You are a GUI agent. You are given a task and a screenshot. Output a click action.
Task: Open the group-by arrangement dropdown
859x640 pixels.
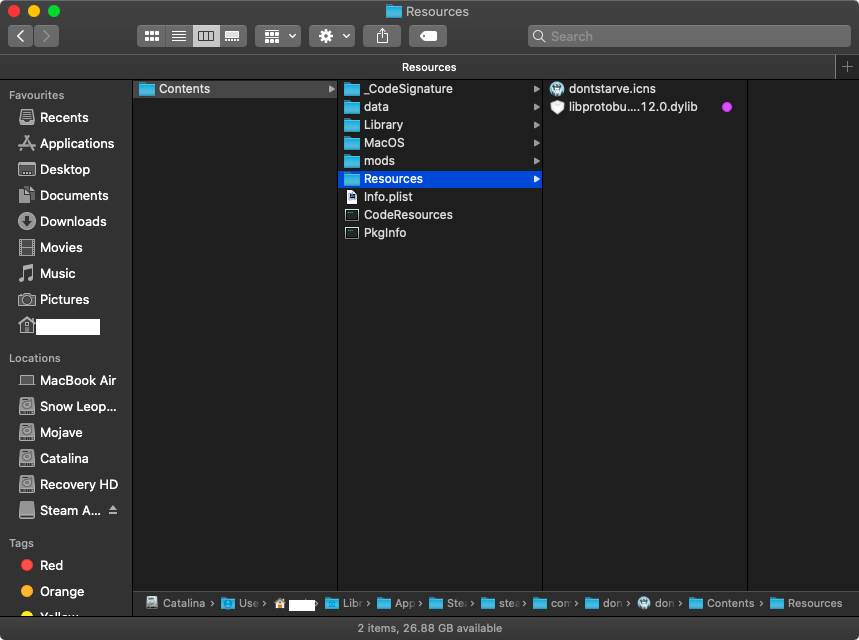click(x=278, y=36)
